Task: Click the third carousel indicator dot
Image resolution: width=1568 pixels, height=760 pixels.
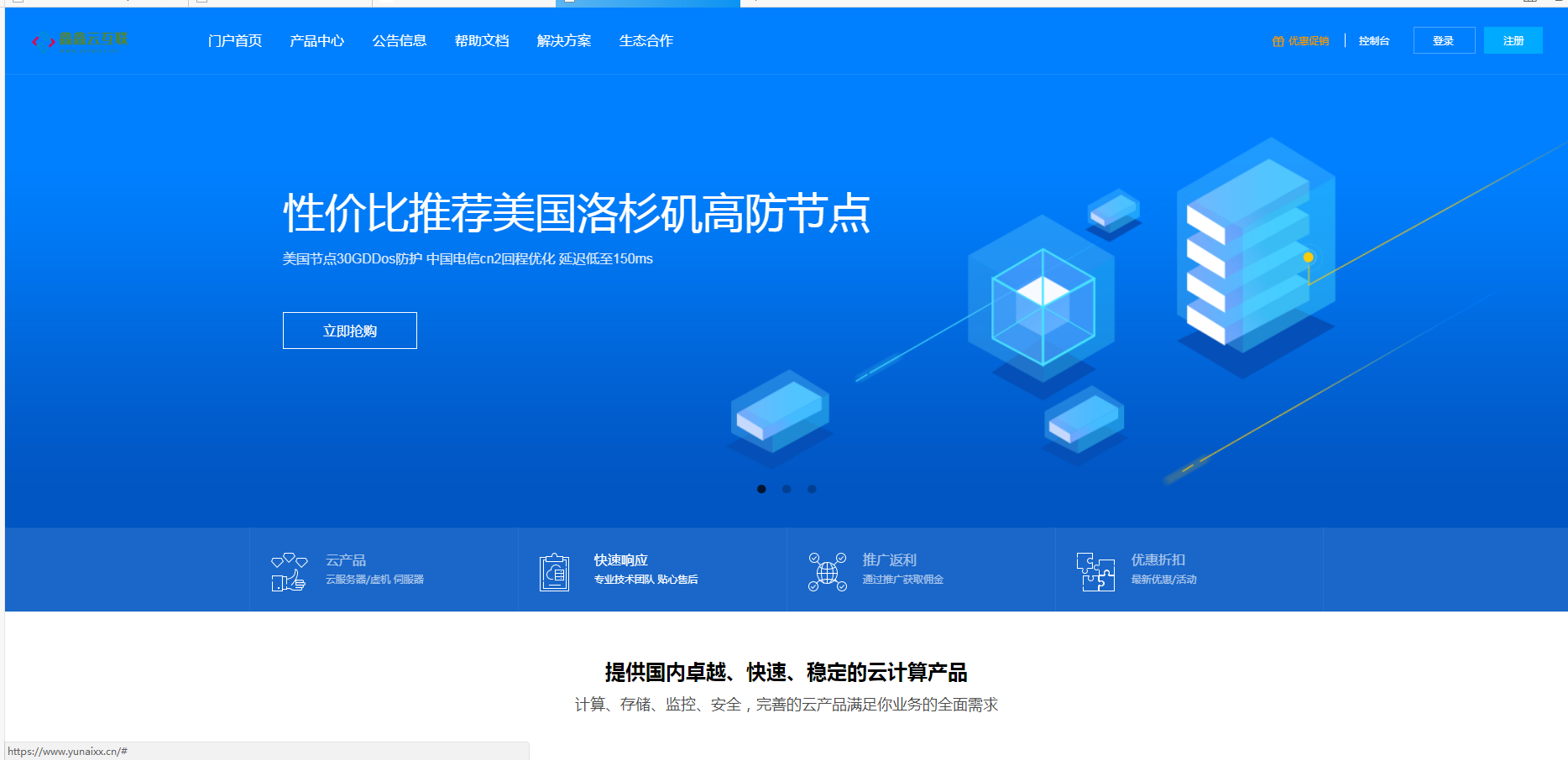Action: [x=812, y=489]
